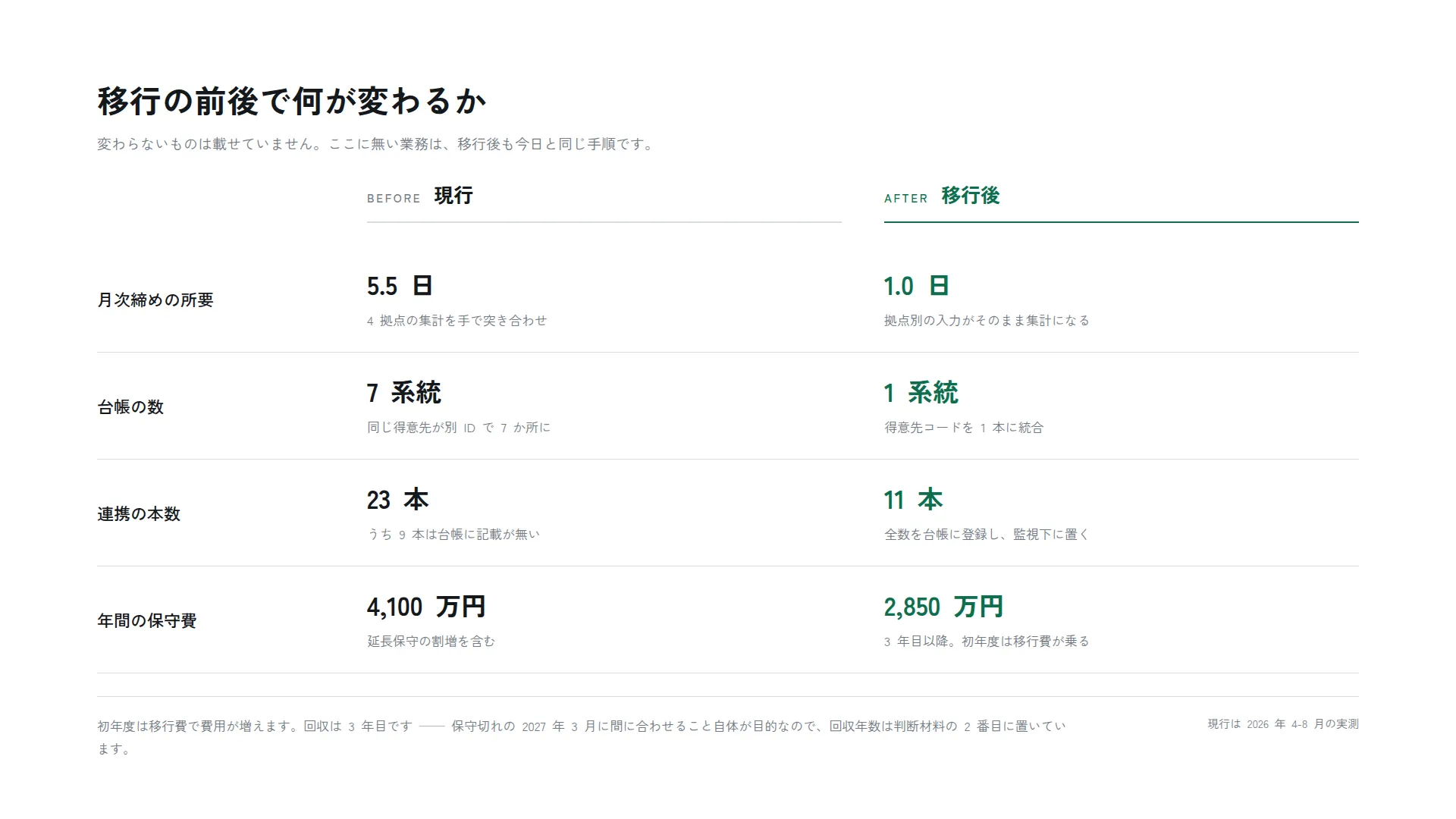The width and height of the screenshot is (1456, 819).
Task: Click the 5.5 日 value
Action: point(400,286)
